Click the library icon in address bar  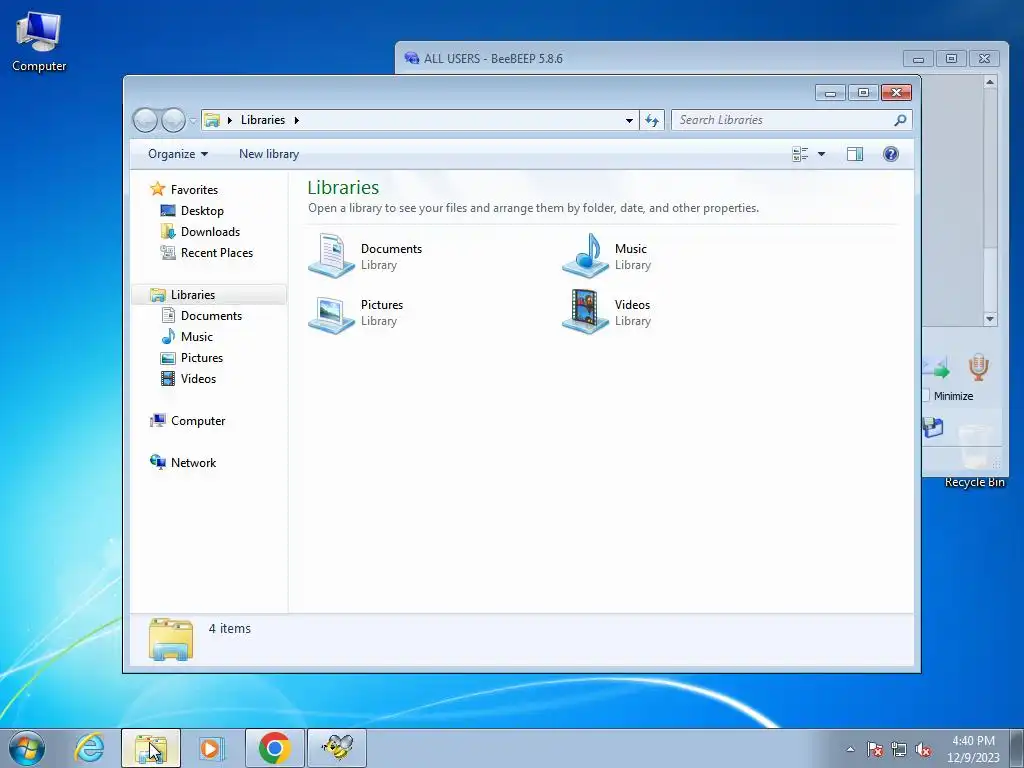[212, 120]
